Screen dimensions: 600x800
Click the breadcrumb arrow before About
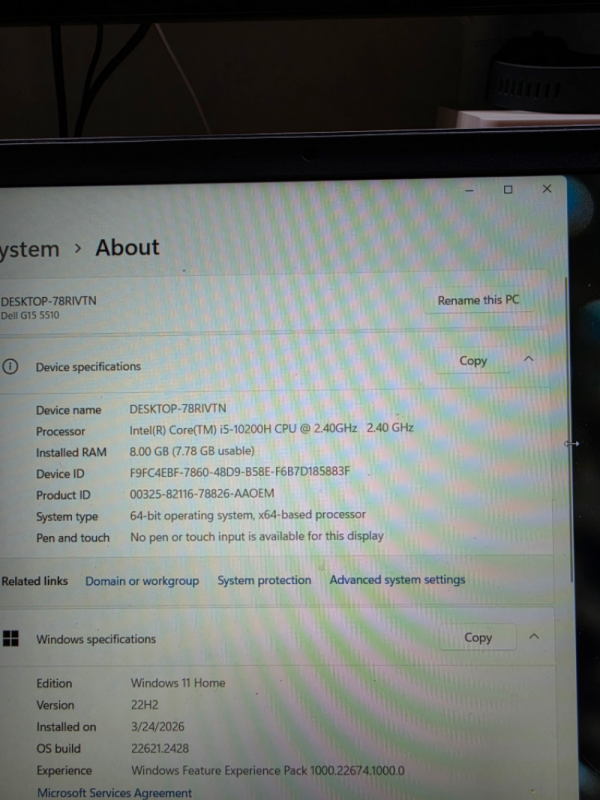point(78,249)
